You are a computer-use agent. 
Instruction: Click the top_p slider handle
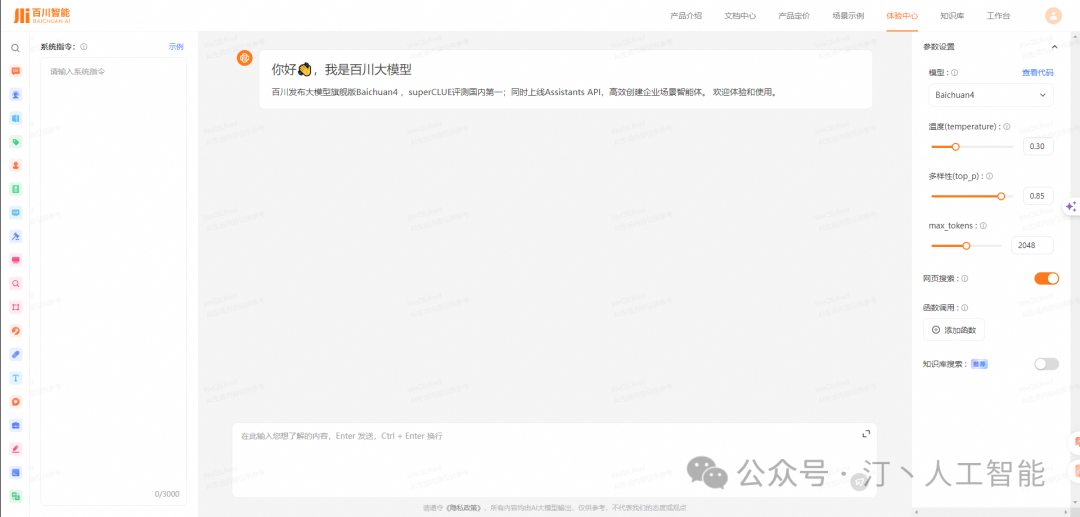(1001, 196)
